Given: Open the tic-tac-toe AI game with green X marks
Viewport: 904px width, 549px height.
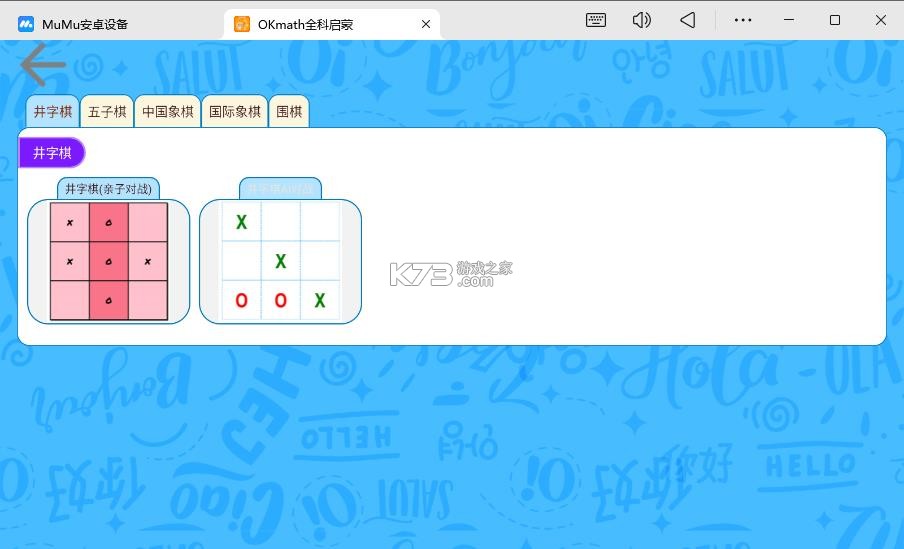Looking at the screenshot, I should (280, 261).
